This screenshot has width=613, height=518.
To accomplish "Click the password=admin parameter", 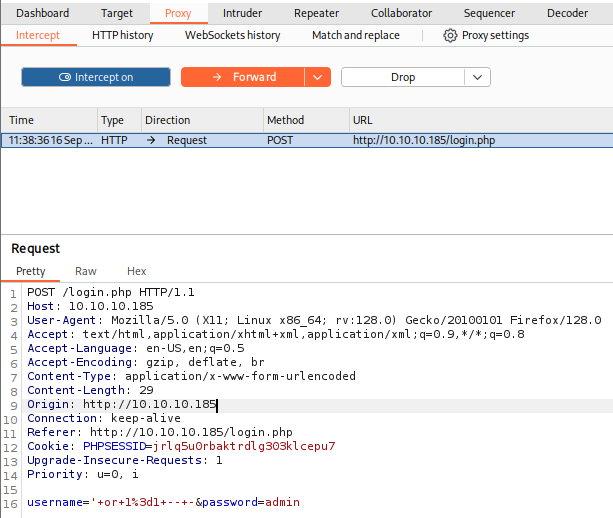I will [251, 502].
